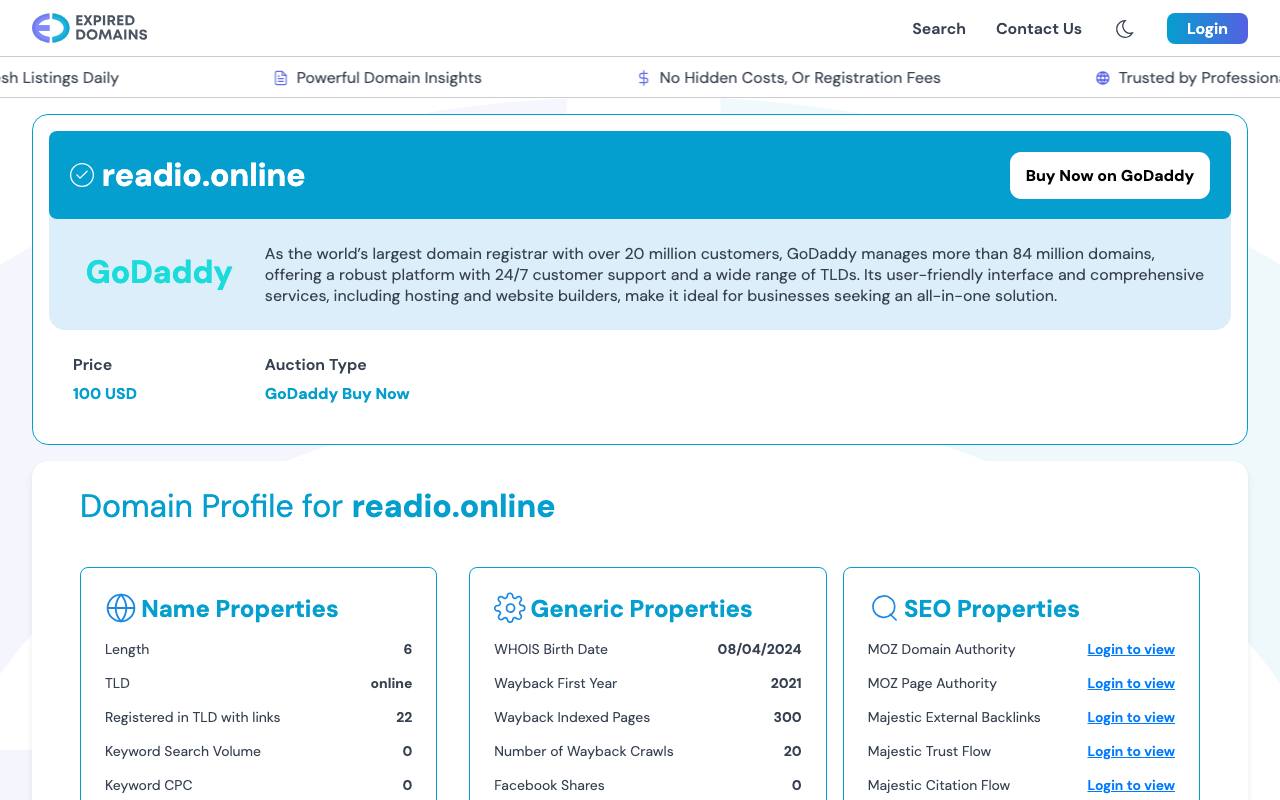
Task: Login to view MOZ Page Authority
Action: point(1131,683)
